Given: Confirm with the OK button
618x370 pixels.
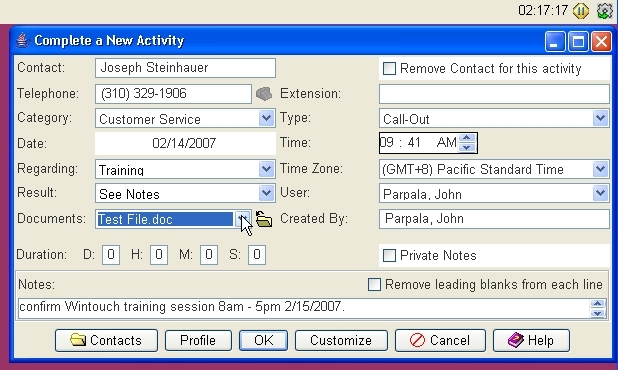Looking at the screenshot, I should 263,340.
